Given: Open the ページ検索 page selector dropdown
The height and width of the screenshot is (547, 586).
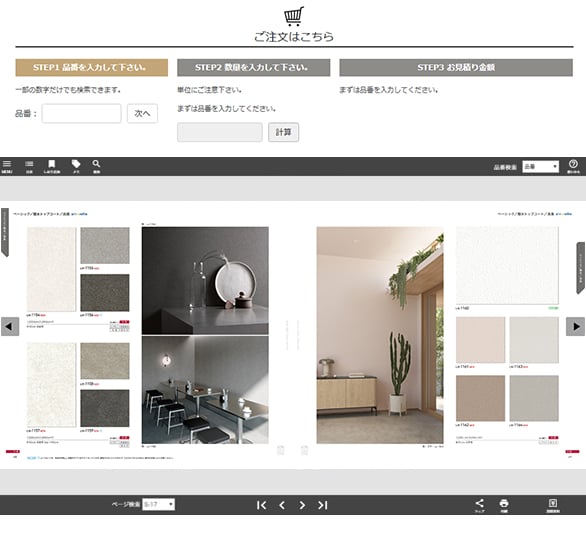Looking at the screenshot, I should tap(158, 504).
